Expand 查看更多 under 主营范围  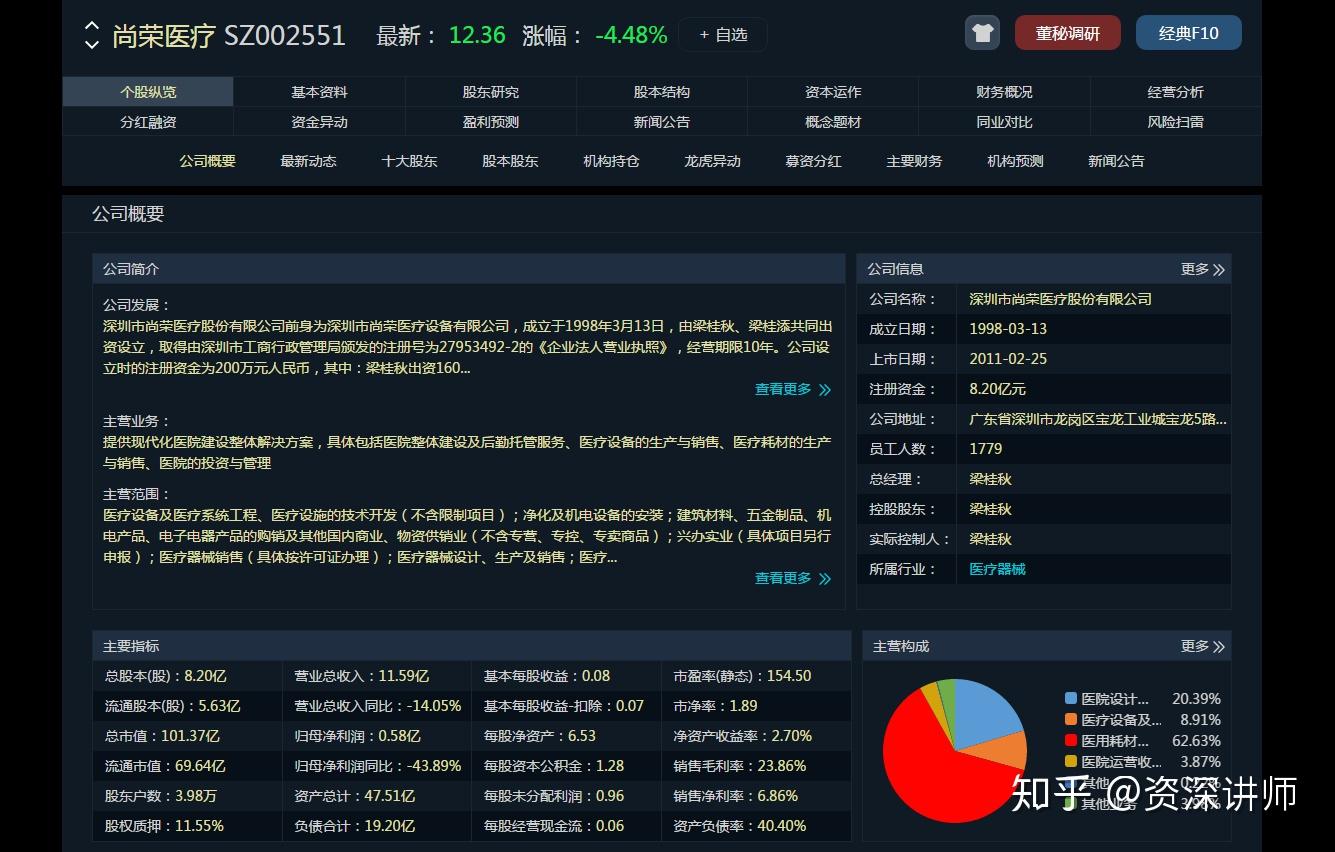coord(793,578)
